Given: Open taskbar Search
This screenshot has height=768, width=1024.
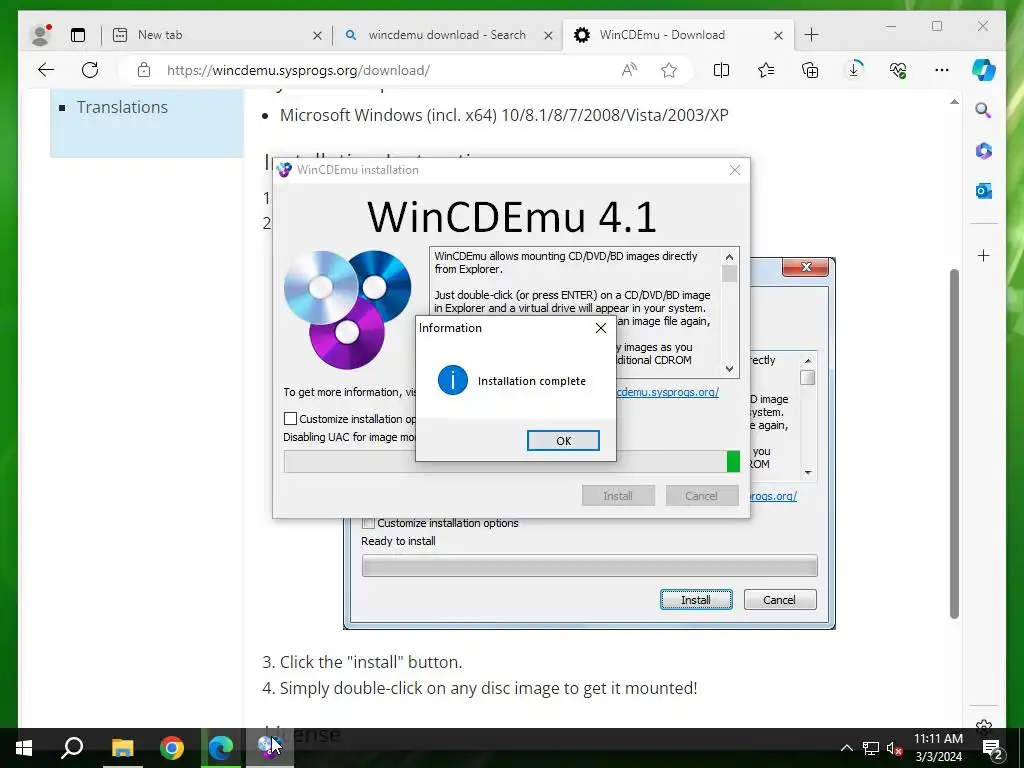Looking at the screenshot, I should pyautogui.click(x=72, y=748).
